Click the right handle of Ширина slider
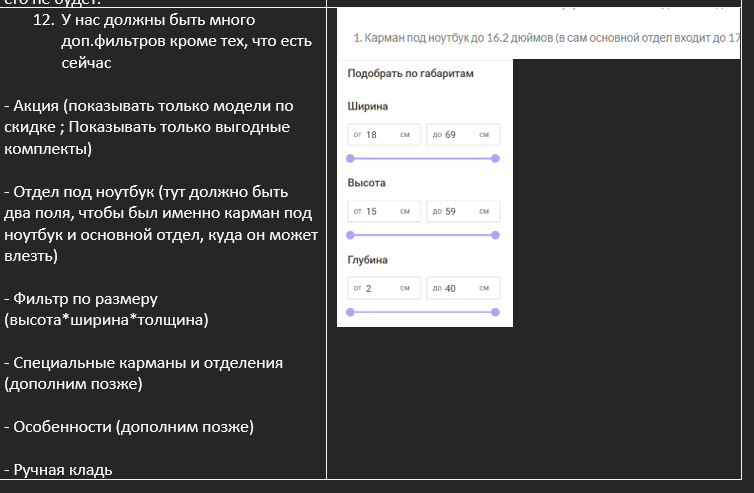The height and width of the screenshot is (493, 754). pyautogui.click(x=495, y=158)
